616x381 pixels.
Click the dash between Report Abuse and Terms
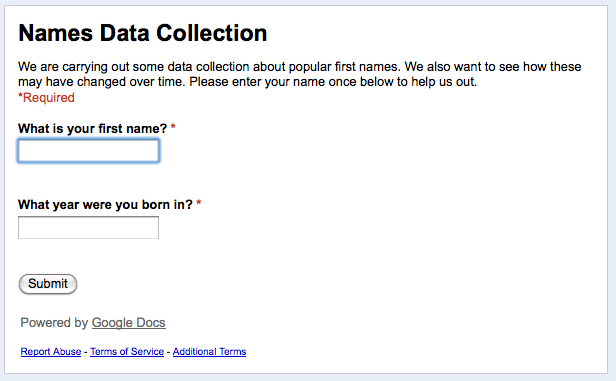point(86,352)
